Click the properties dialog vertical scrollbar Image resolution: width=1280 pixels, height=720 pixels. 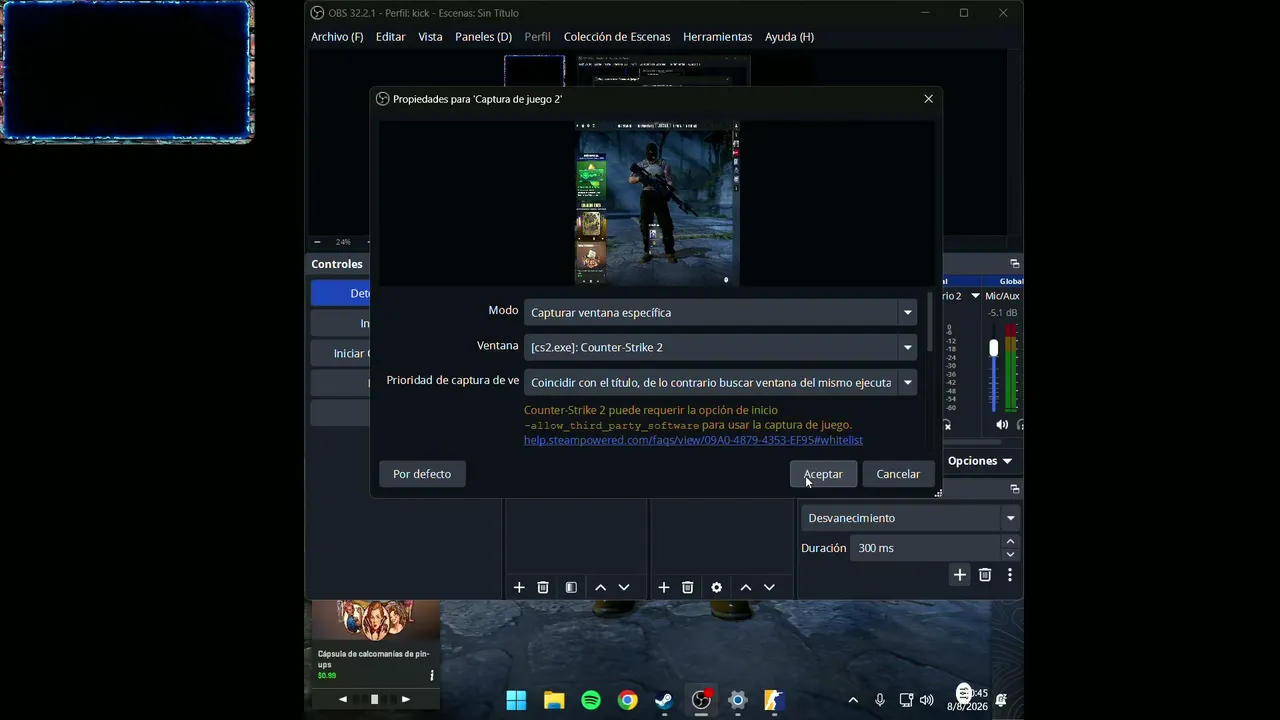(930, 322)
